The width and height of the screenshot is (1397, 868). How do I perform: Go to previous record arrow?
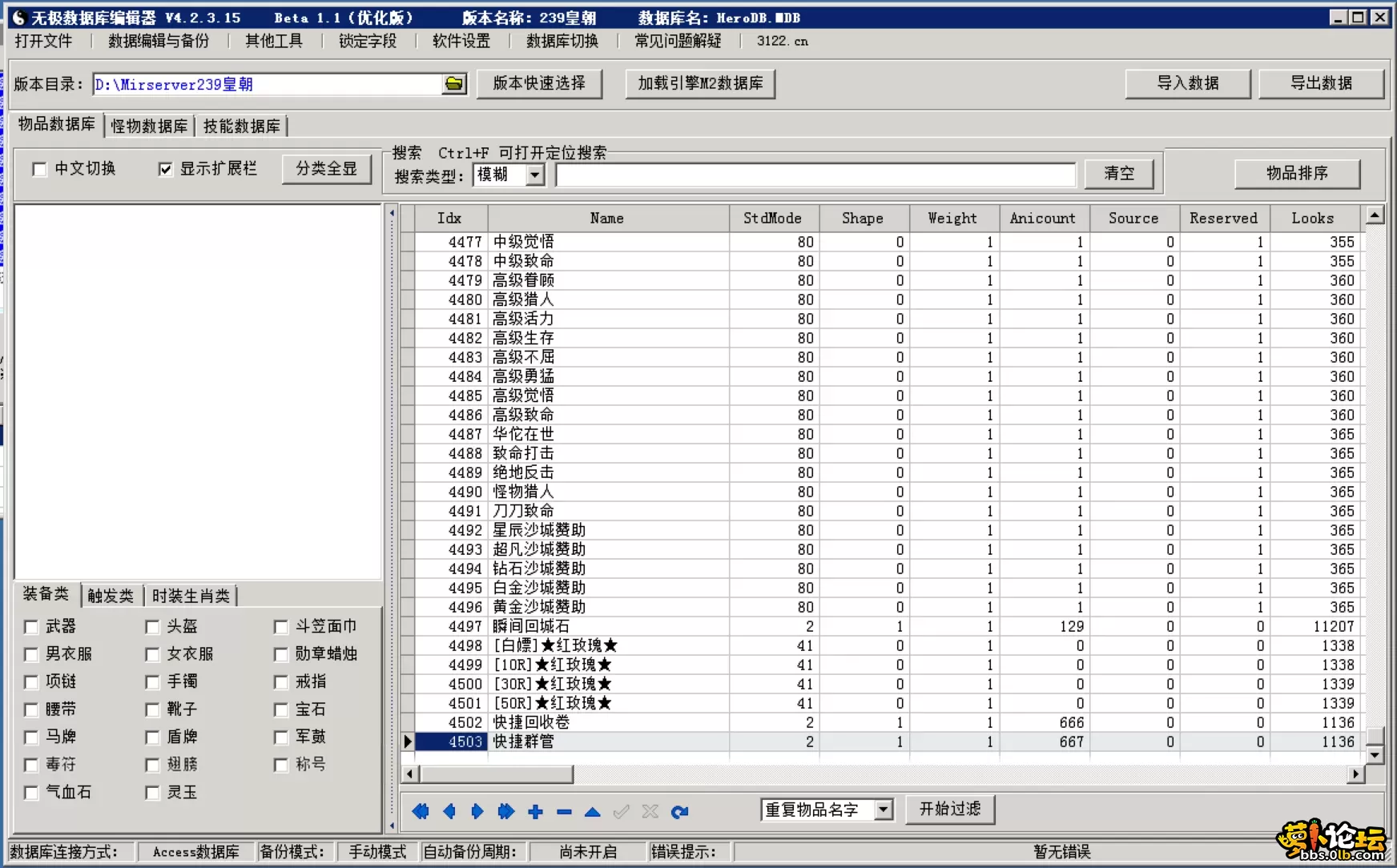[449, 812]
